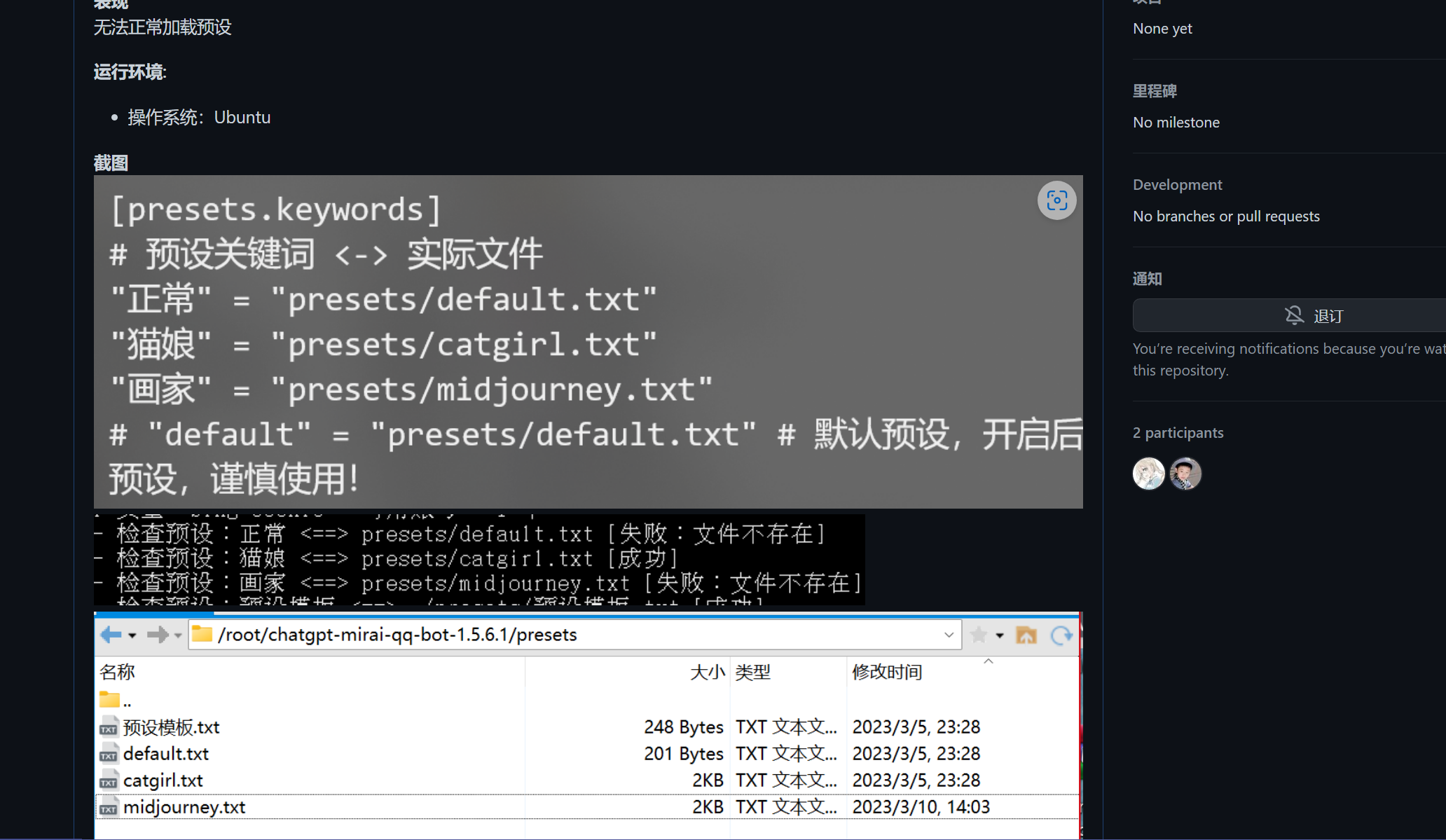Click the back navigation arrow in the file explorer
The height and width of the screenshot is (840, 1446).
coord(111,635)
